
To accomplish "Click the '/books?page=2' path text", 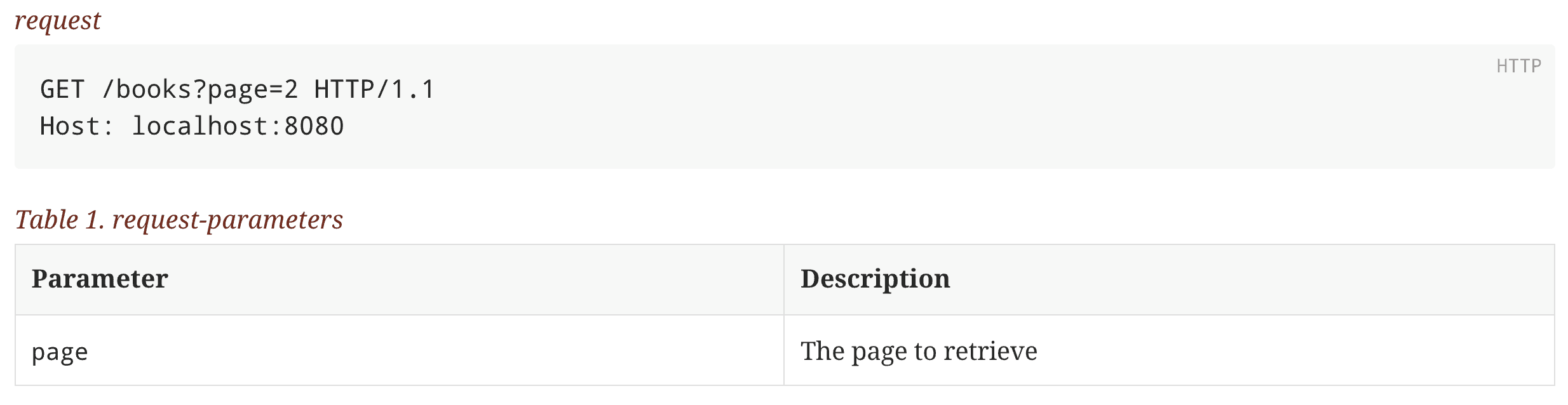I will [199, 90].
